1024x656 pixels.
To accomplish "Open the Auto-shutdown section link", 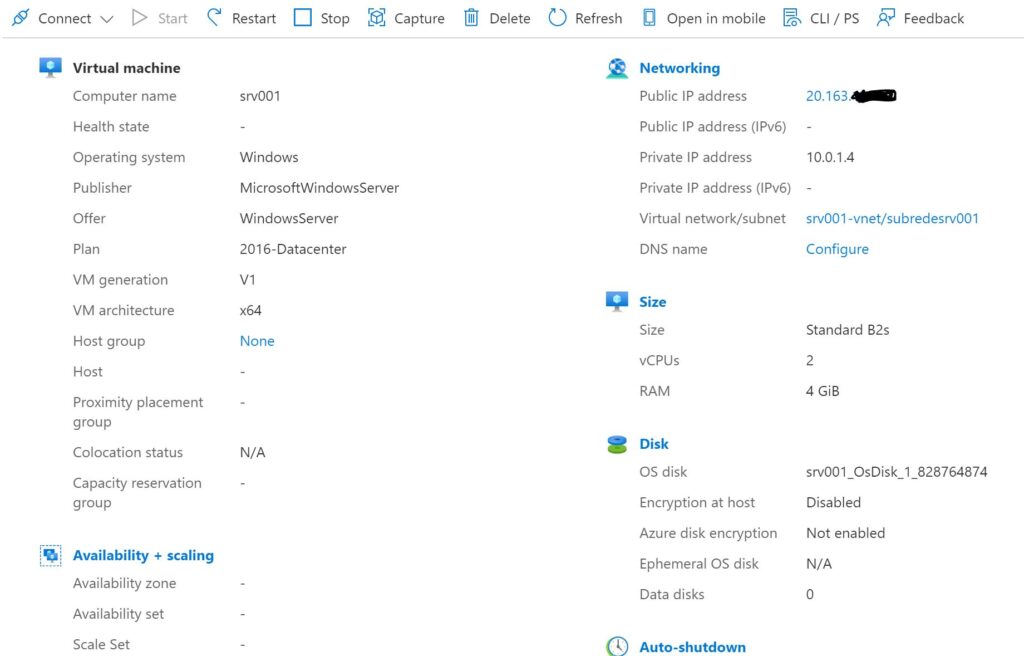I will 693,647.
